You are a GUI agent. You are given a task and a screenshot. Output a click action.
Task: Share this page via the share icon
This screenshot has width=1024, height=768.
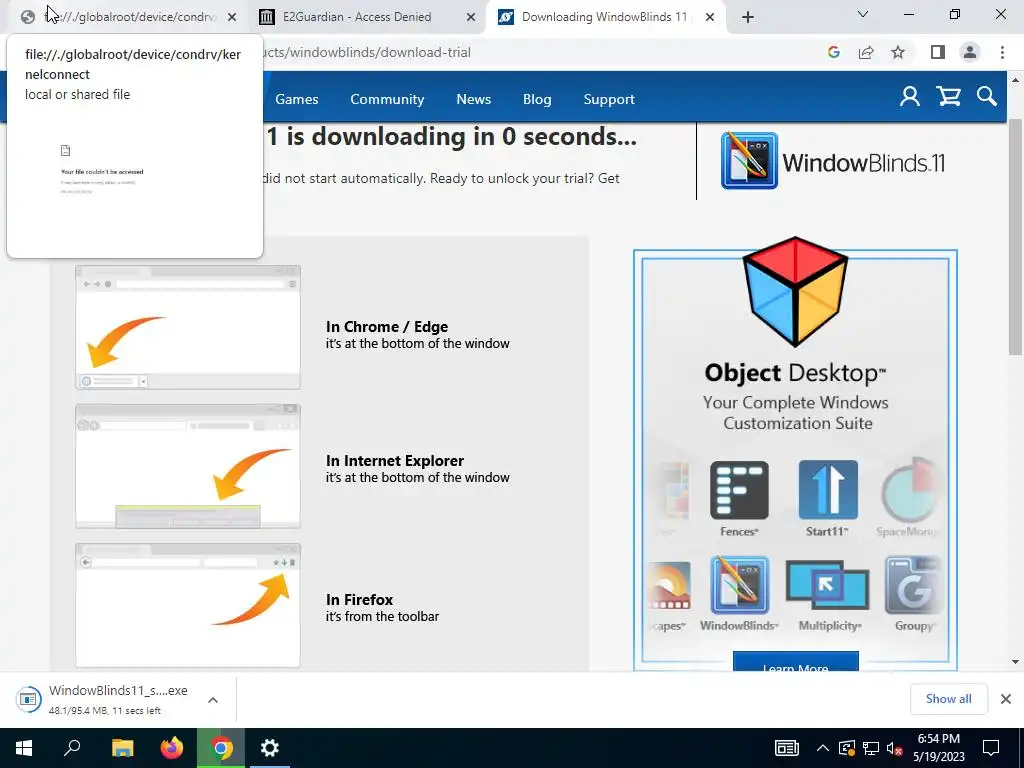click(866, 52)
